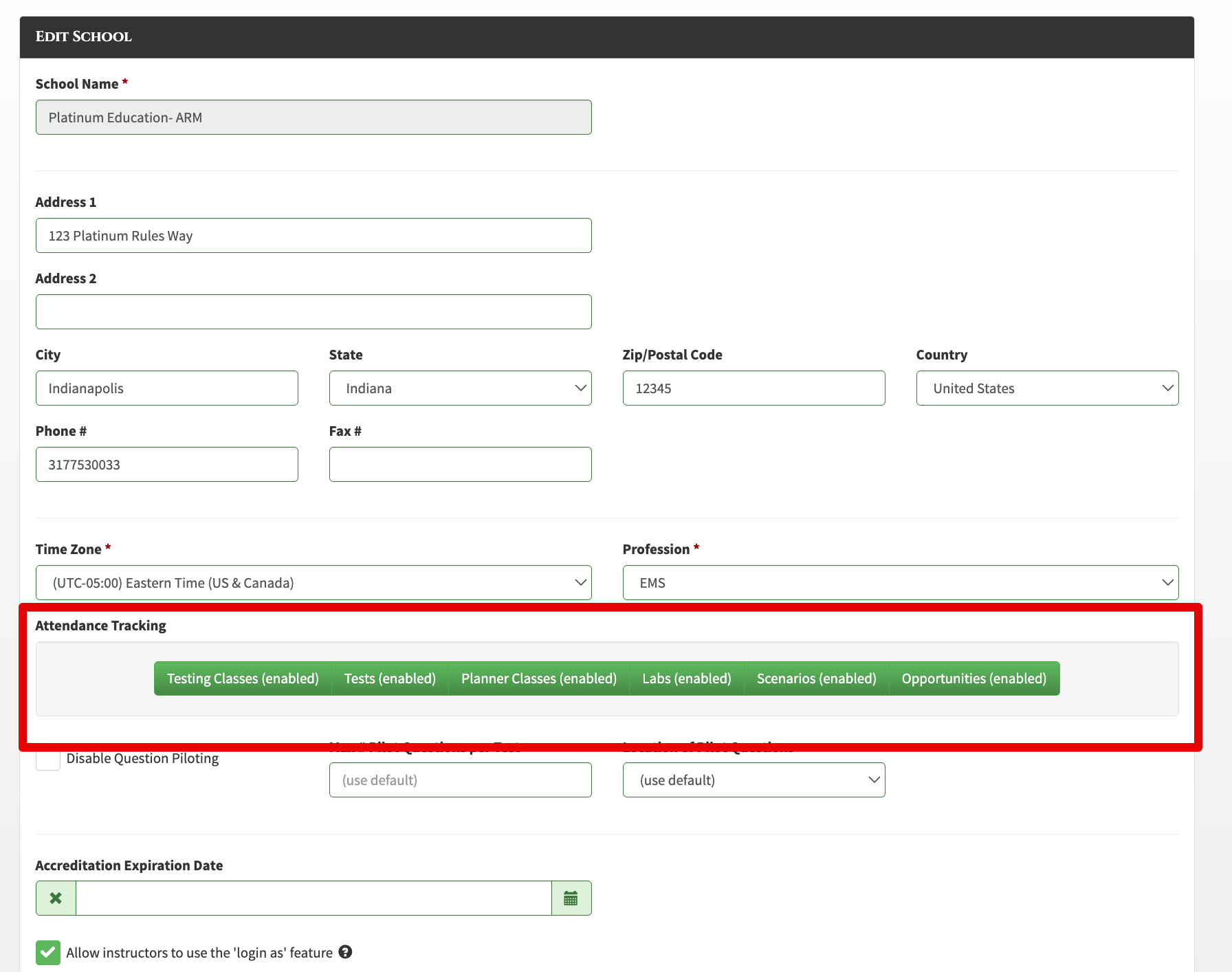The image size is (1232, 972).
Task: Clear the Accreditation Expiration Date with X icon
Action: [x=56, y=898]
